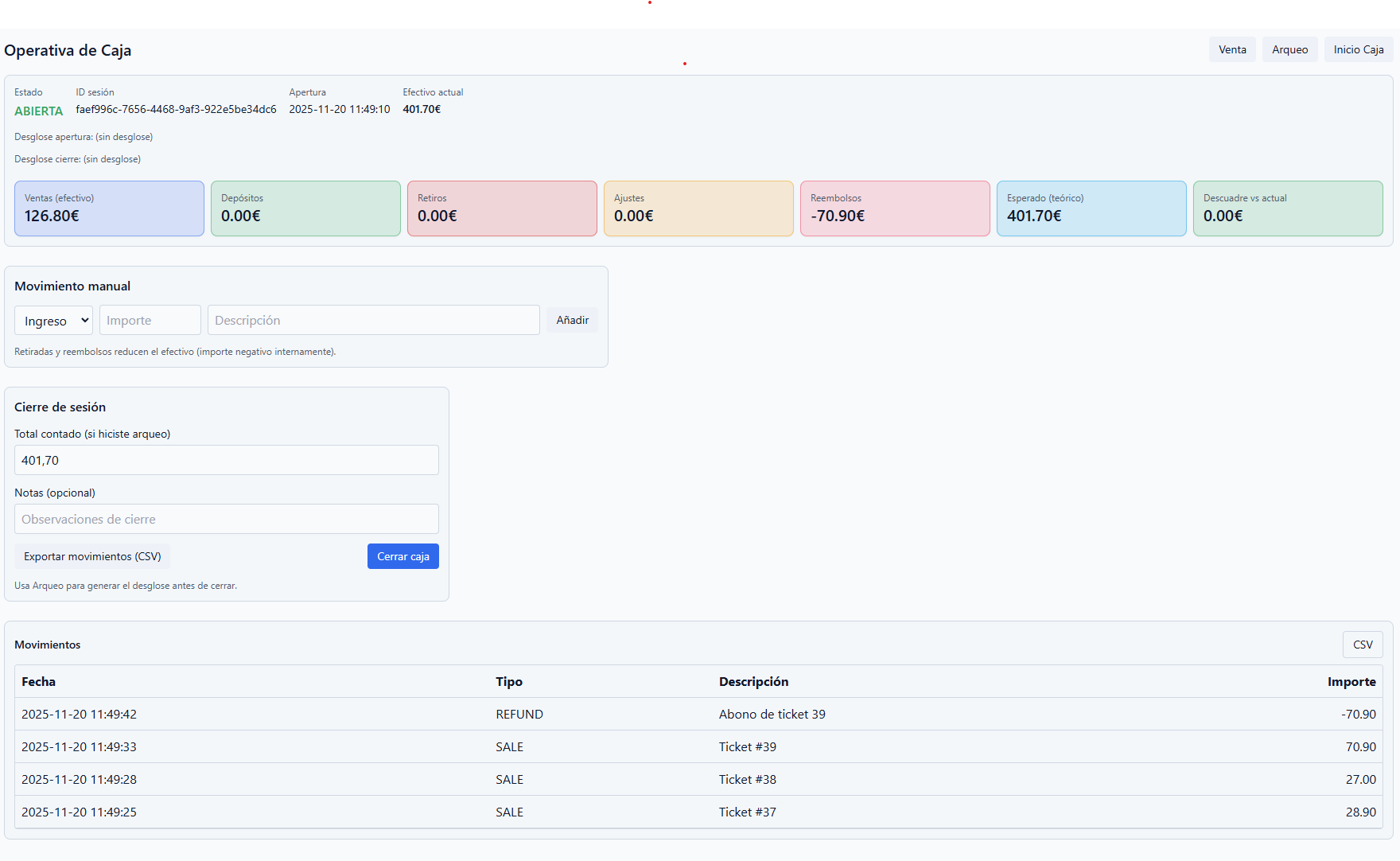1400x861 pixels.
Task: Click the Inicio Caja button
Action: [x=1358, y=49]
